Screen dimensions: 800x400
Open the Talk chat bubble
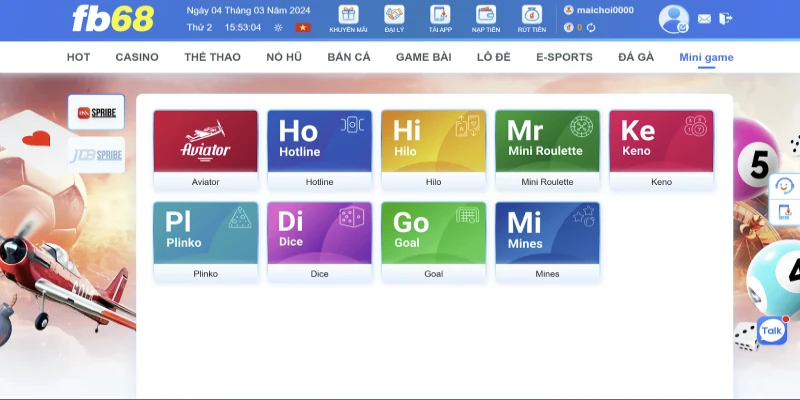click(772, 331)
